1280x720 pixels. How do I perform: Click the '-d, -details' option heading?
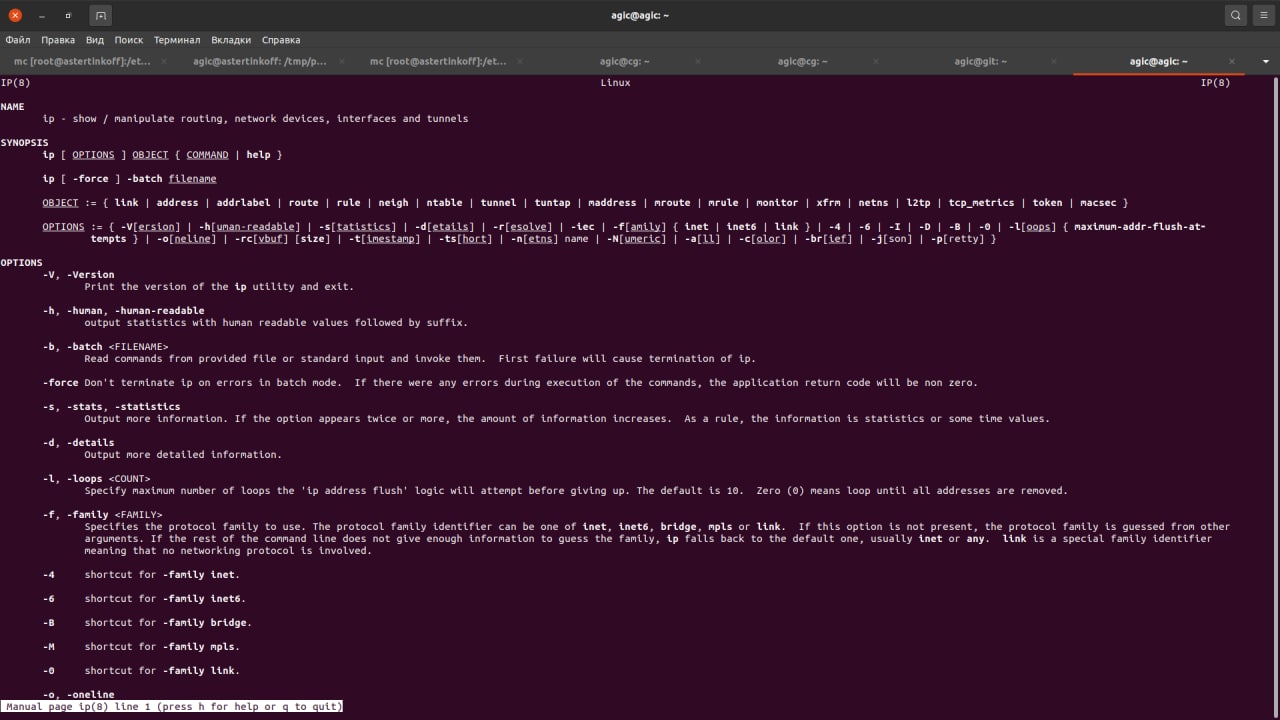pos(78,443)
